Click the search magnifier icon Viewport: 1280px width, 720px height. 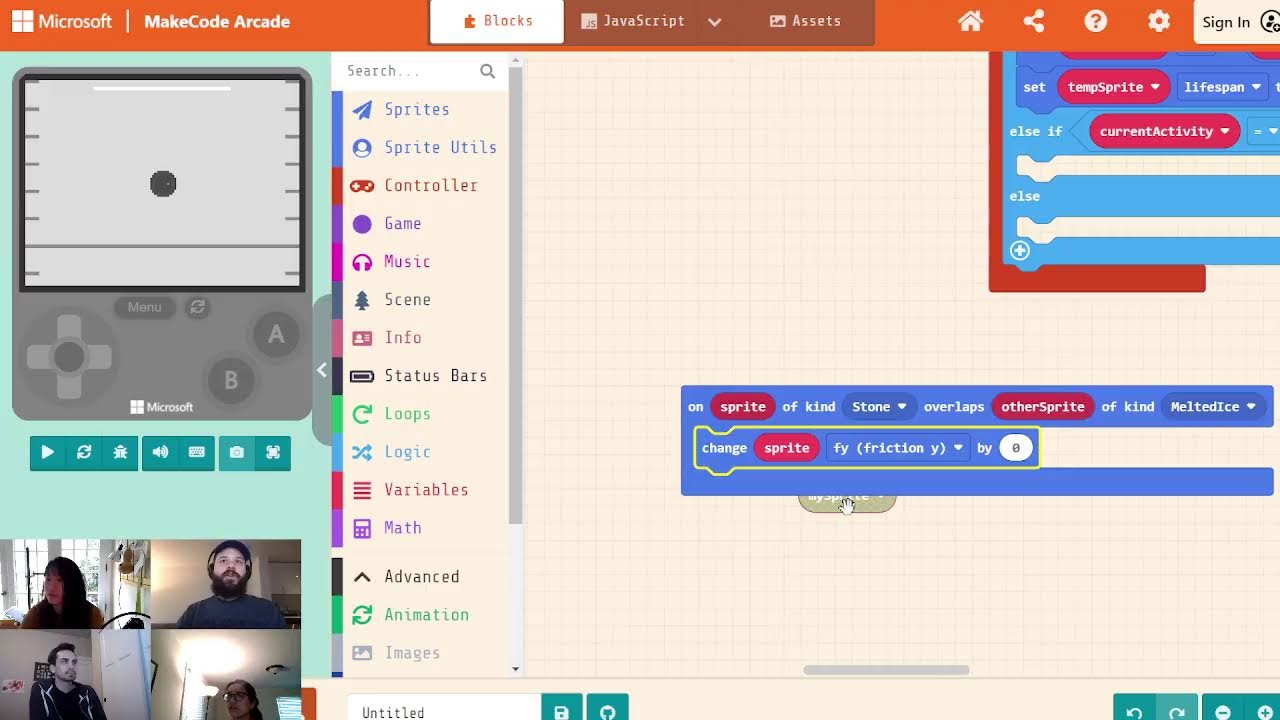487,71
